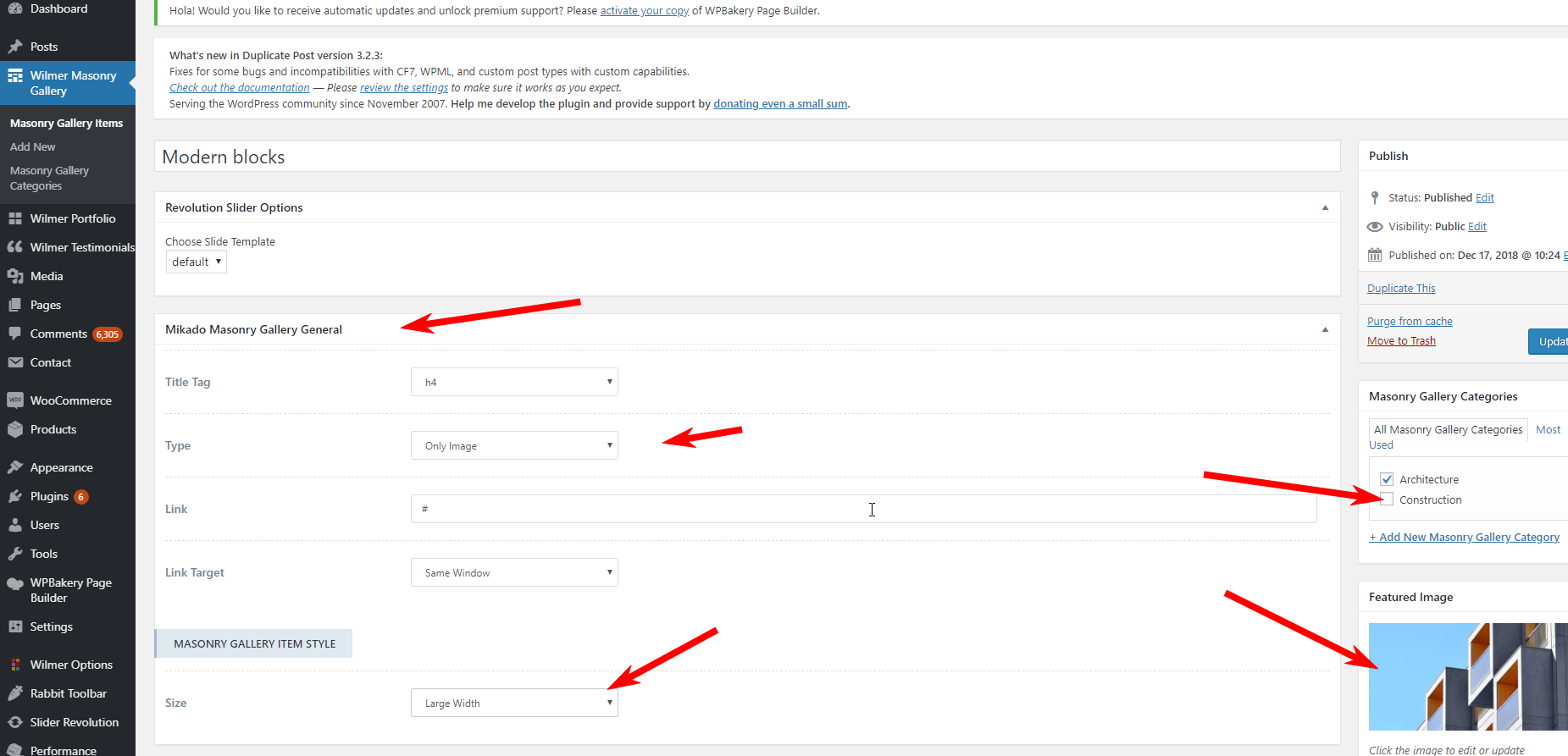Click the Published on calendar icon
Screen dimensions: 1568x756
tap(1375, 255)
